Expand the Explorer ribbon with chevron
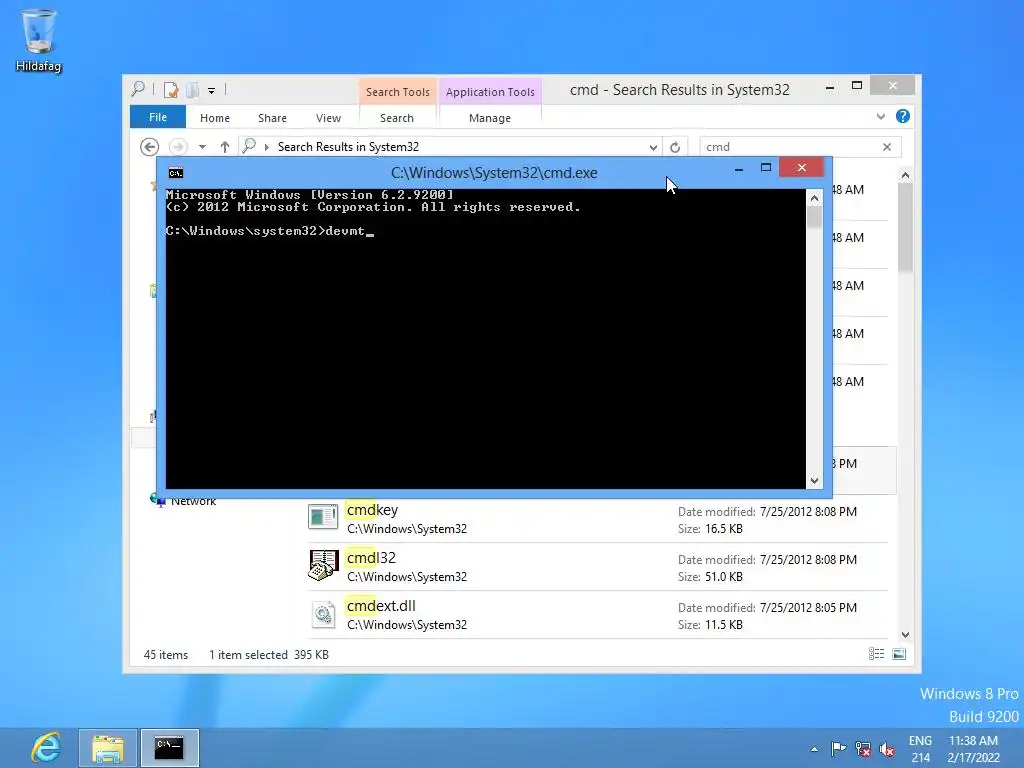The height and width of the screenshot is (768, 1024). point(880,116)
